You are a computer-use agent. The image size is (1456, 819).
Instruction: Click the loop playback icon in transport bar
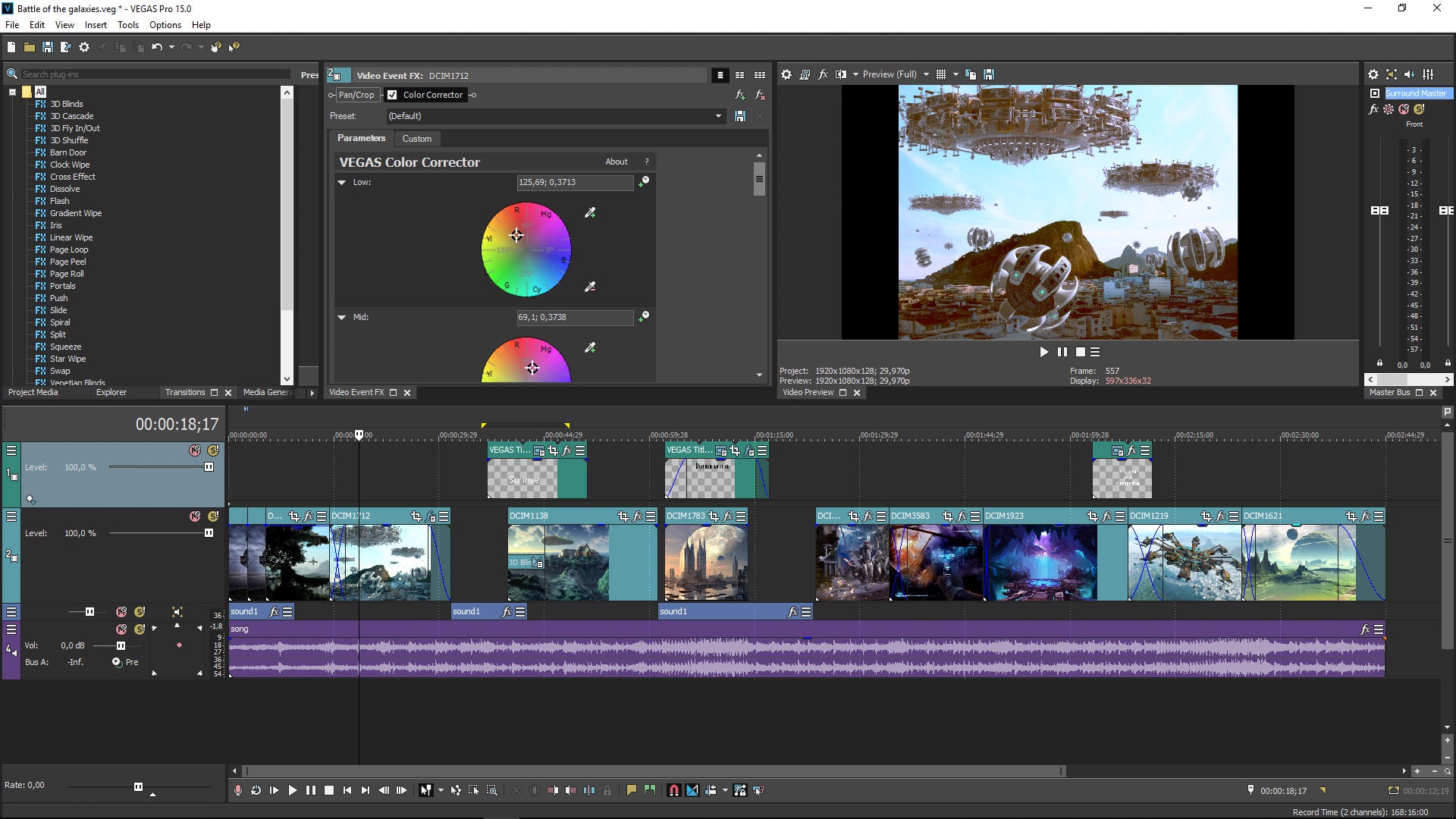click(x=257, y=790)
